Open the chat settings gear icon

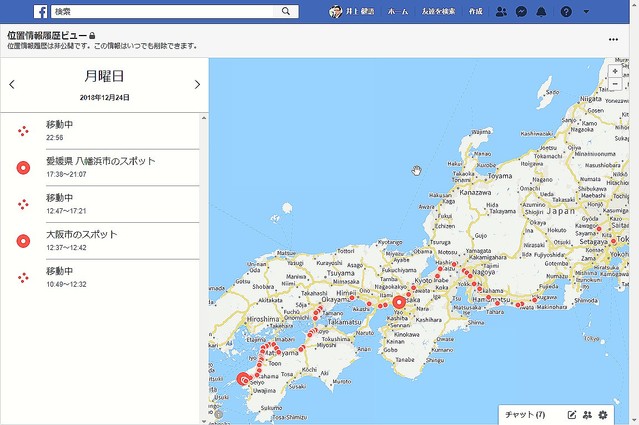(603, 415)
